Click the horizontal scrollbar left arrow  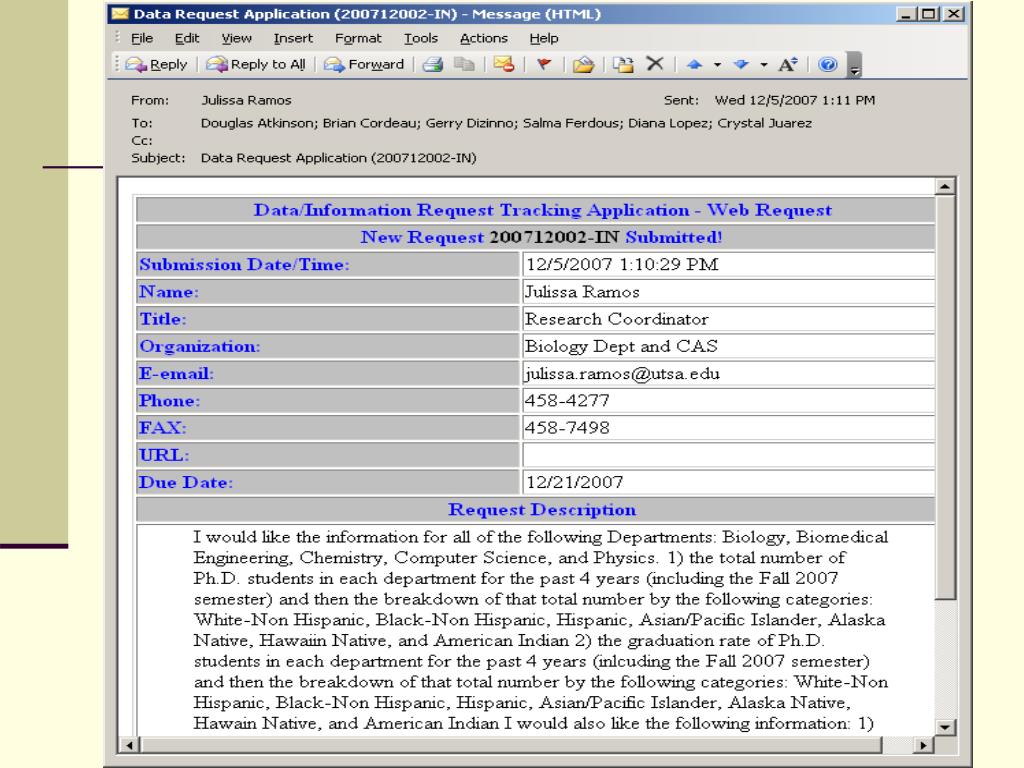pyautogui.click(x=129, y=745)
